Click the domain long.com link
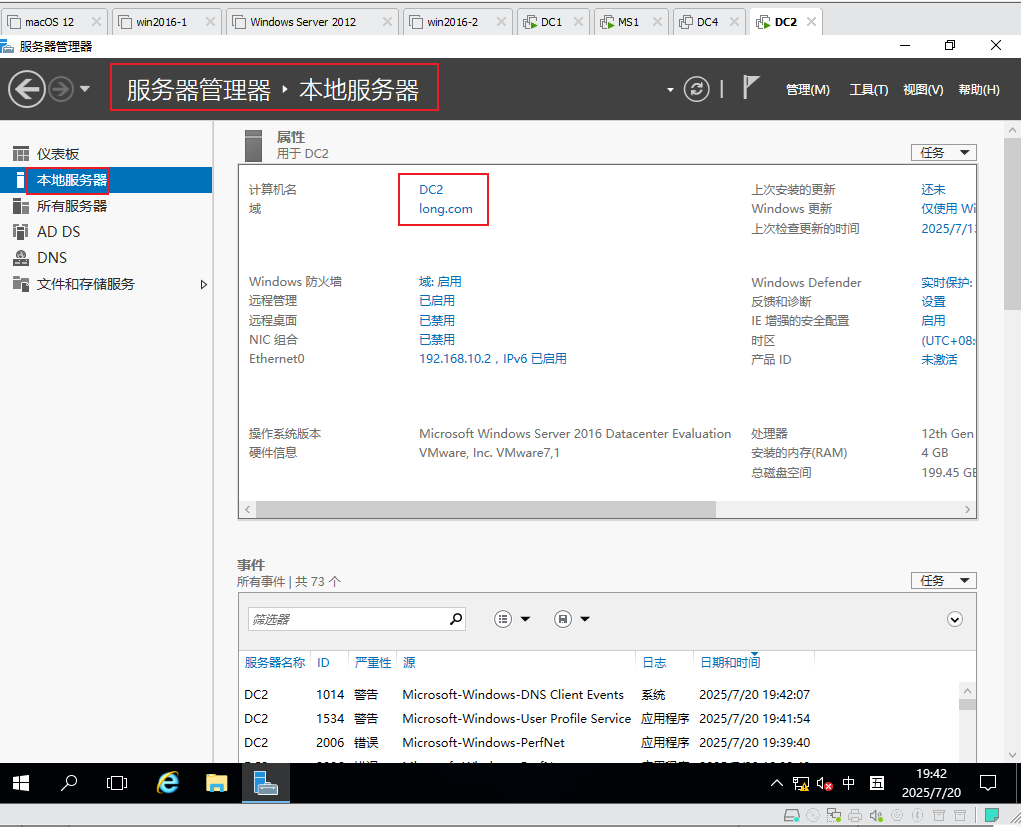 pyautogui.click(x=445, y=209)
